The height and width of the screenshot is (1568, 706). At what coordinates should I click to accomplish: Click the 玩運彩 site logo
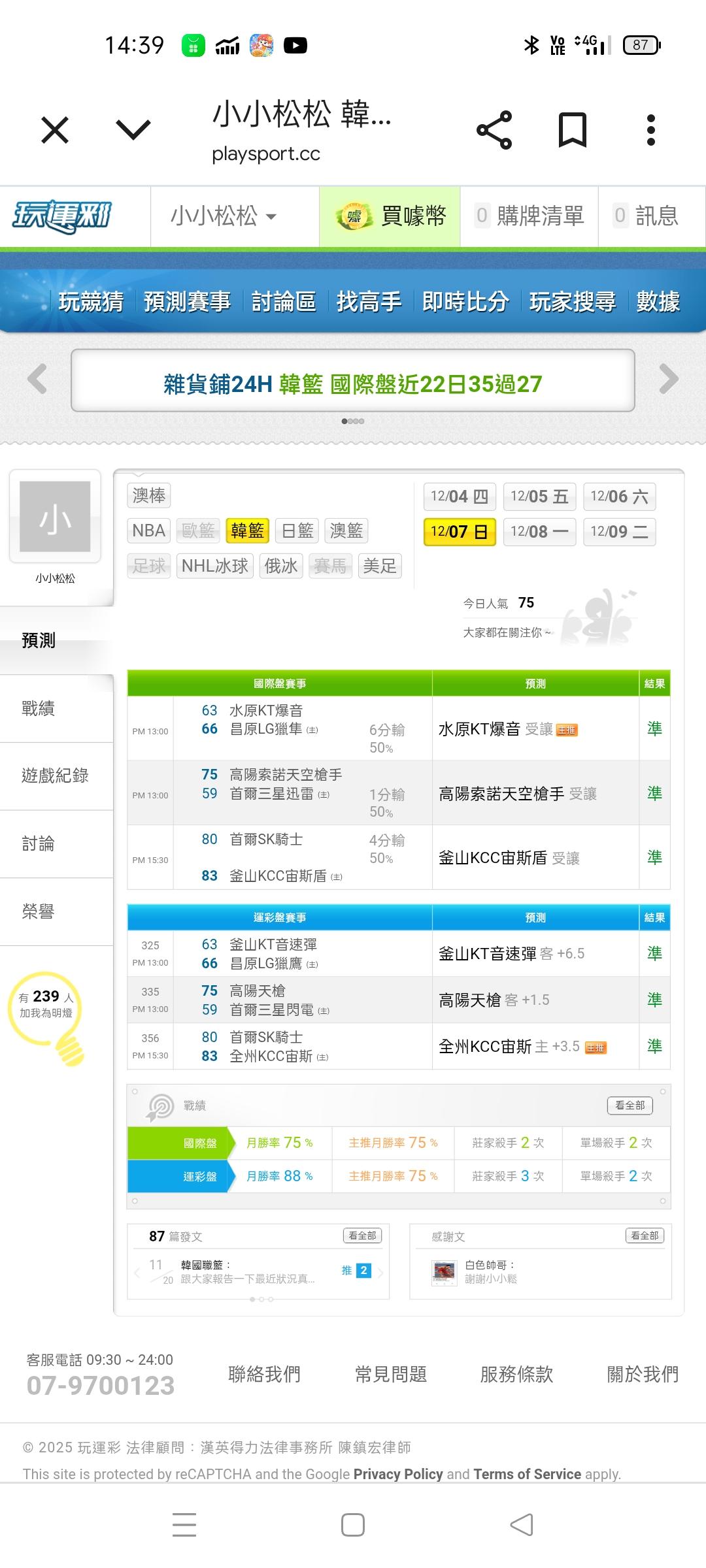tap(62, 216)
